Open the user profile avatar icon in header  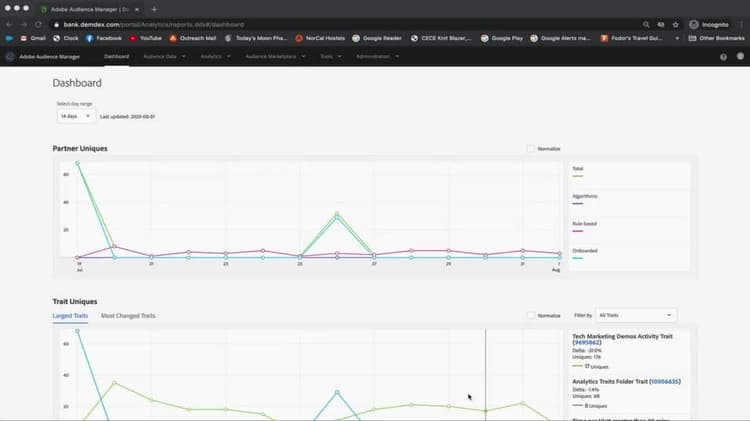(x=740, y=56)
